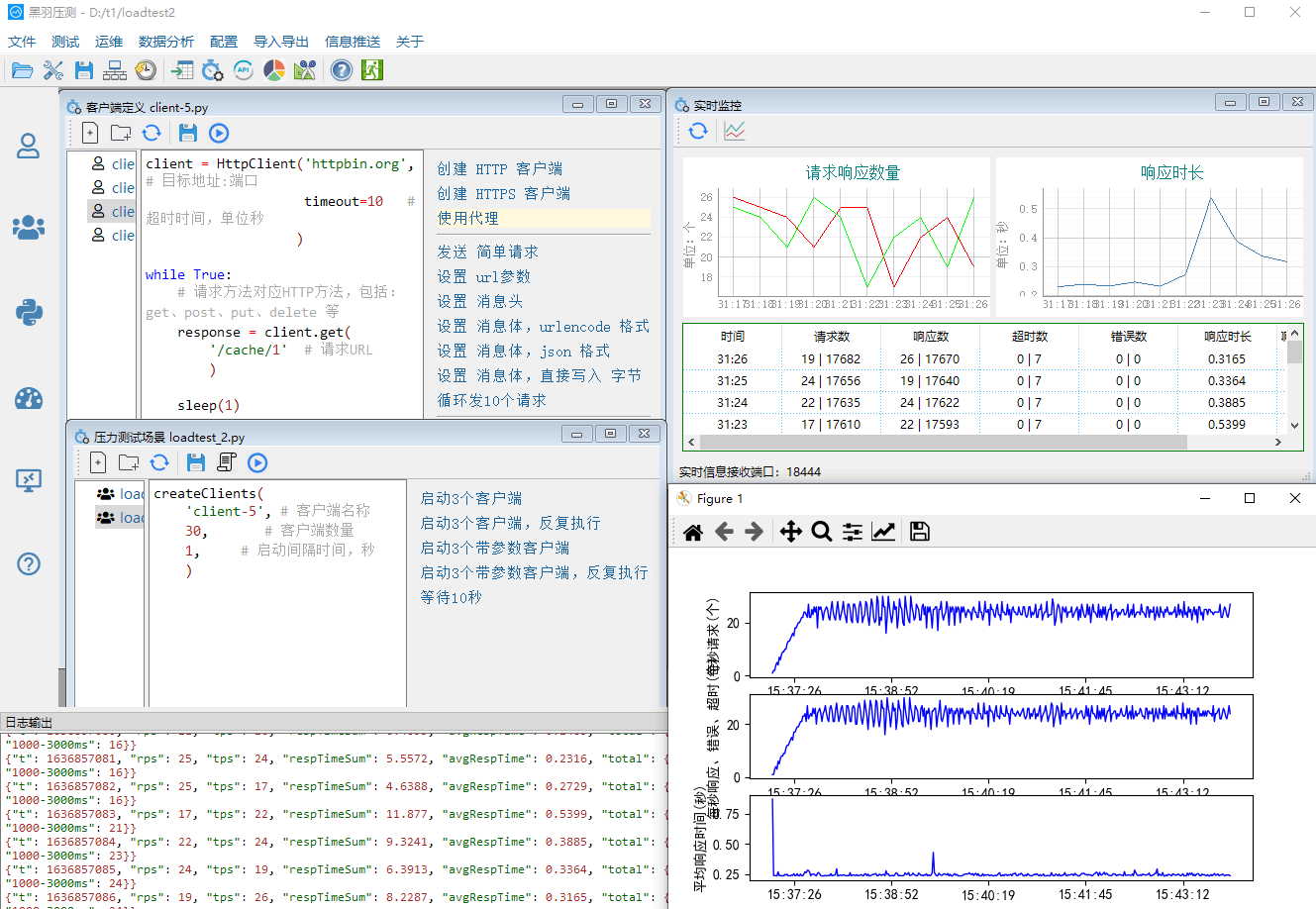Image resolution: width=1316 pixels, height=909 pixels.
Task: Insert snippet 启动3个客户端，反复执行
Action: [511, 523]
